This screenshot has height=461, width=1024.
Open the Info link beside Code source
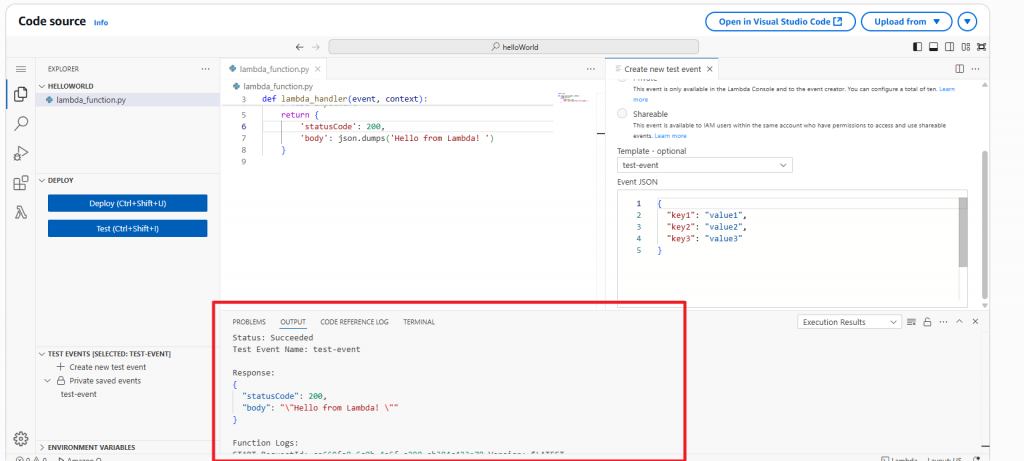(x=101, y=22)
